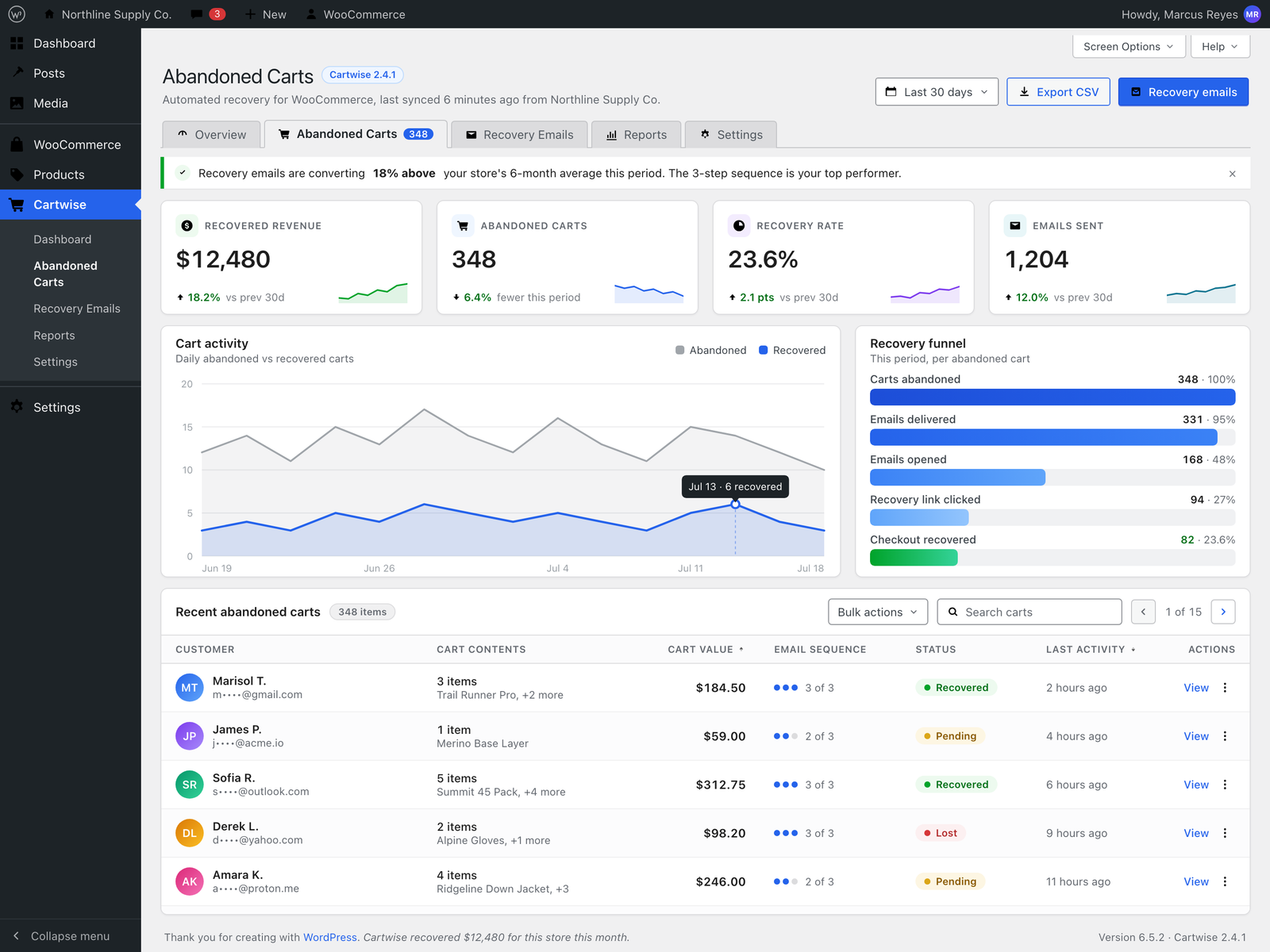
Task: Open Cartwise submenu Recovery Emails
Action: point(77,309)
